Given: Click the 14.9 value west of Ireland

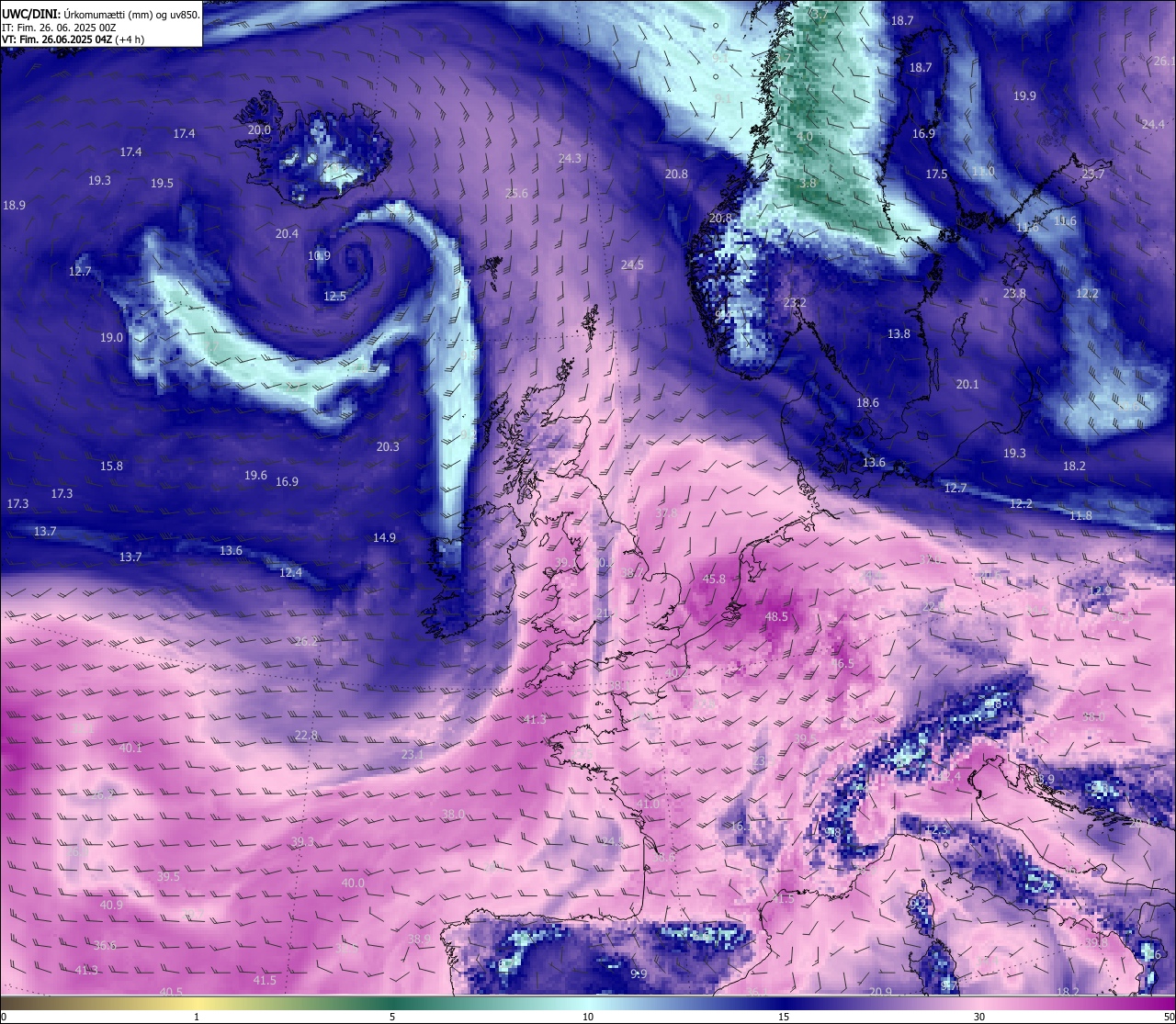Looking at the screenshot, I should [384, 538].
